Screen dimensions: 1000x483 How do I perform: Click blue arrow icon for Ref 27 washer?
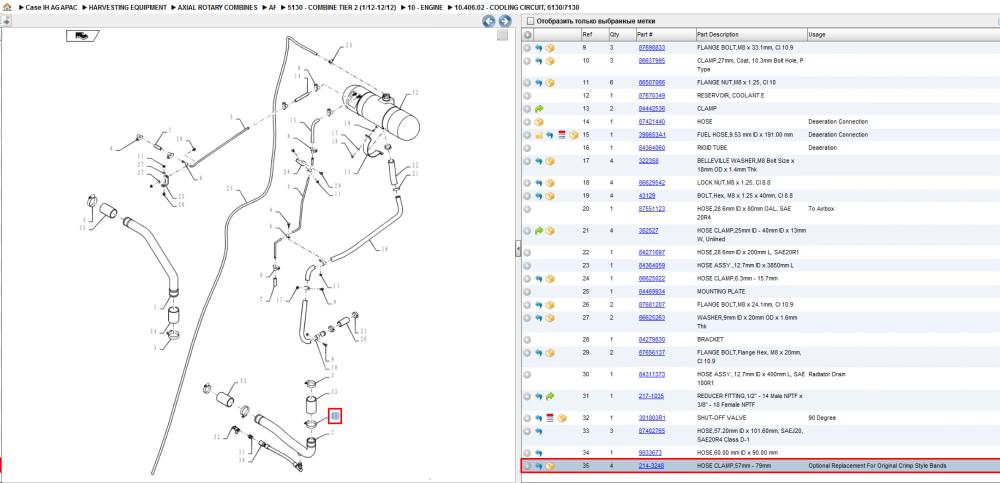(x=538, y=317)
